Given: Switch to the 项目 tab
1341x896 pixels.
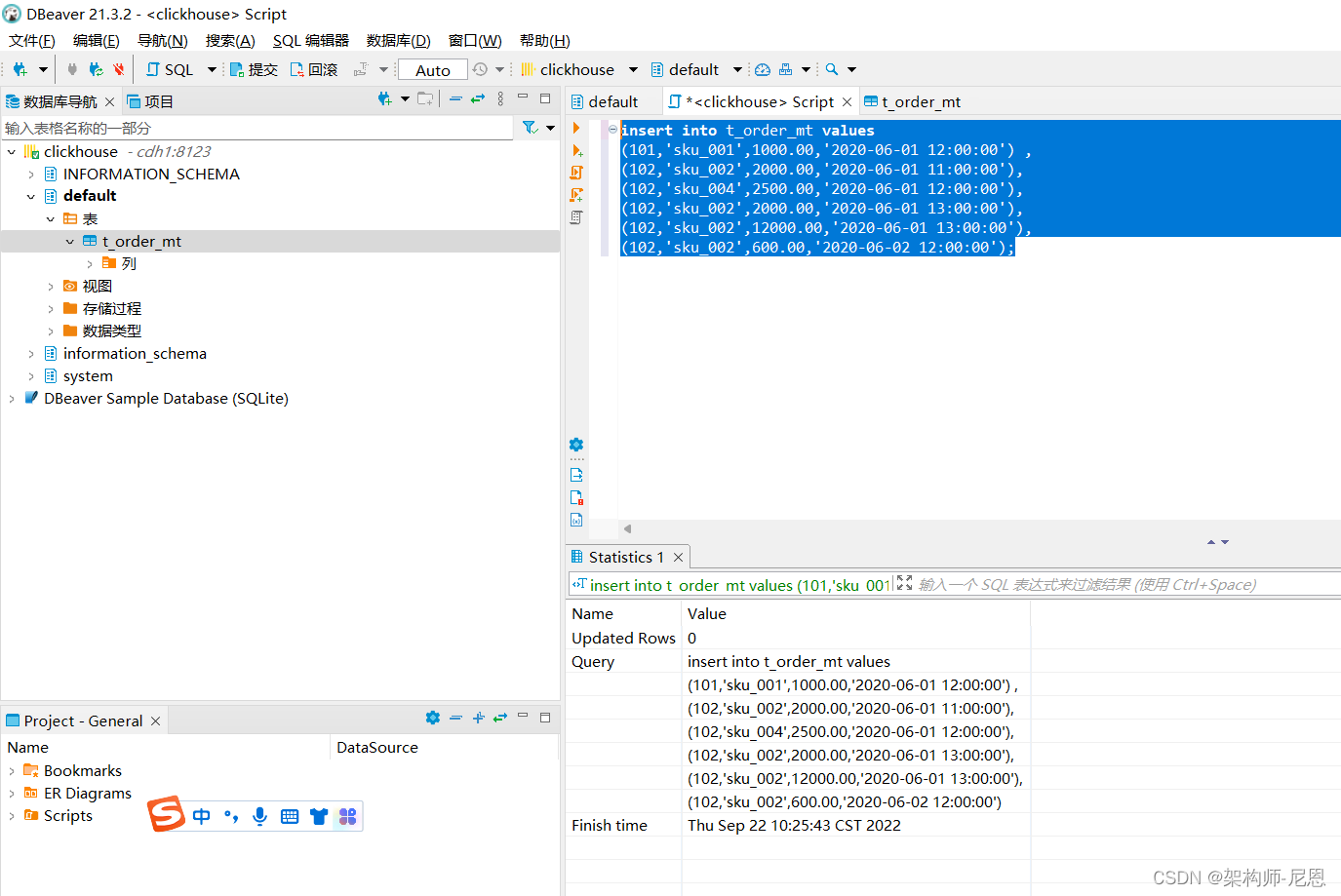Looking at the screenshot, I should pyautogui.click(x=150, y=101).
